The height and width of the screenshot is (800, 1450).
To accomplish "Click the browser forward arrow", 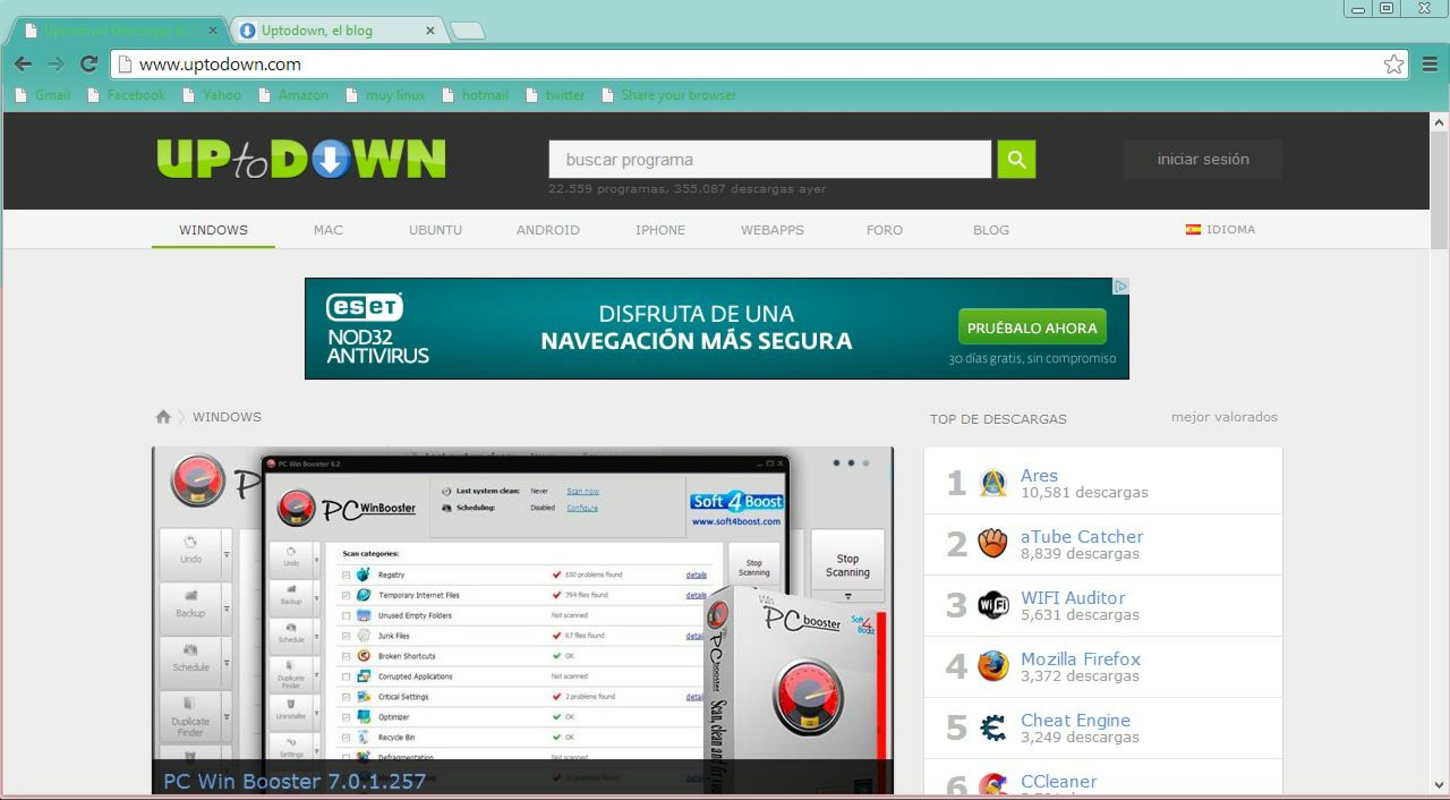I will [x=56, y=64].
